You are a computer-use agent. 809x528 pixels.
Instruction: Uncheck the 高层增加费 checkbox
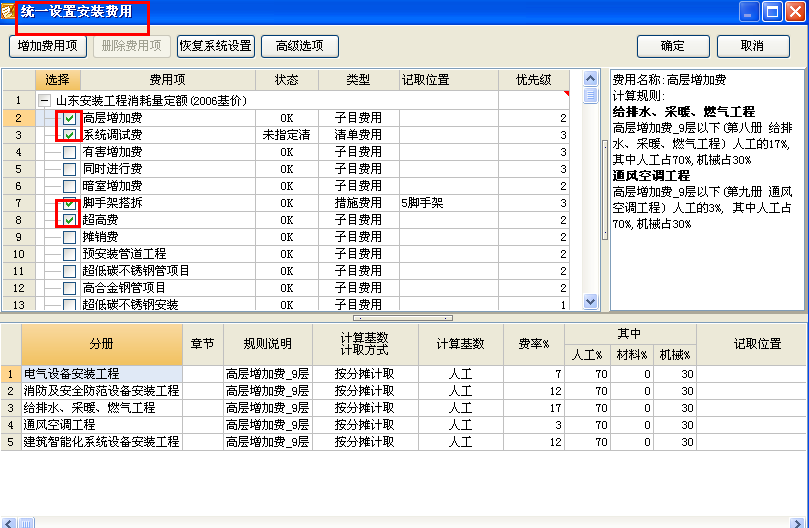(x=69, y=118)
